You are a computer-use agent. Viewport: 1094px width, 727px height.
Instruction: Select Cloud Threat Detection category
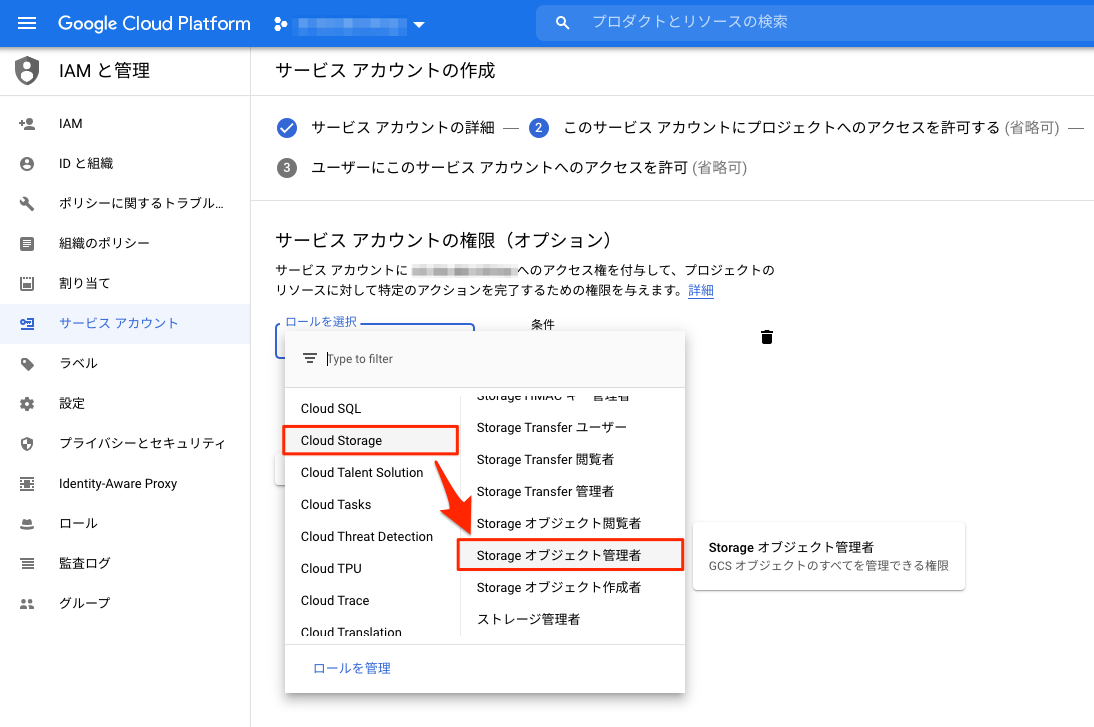[372, 537]
